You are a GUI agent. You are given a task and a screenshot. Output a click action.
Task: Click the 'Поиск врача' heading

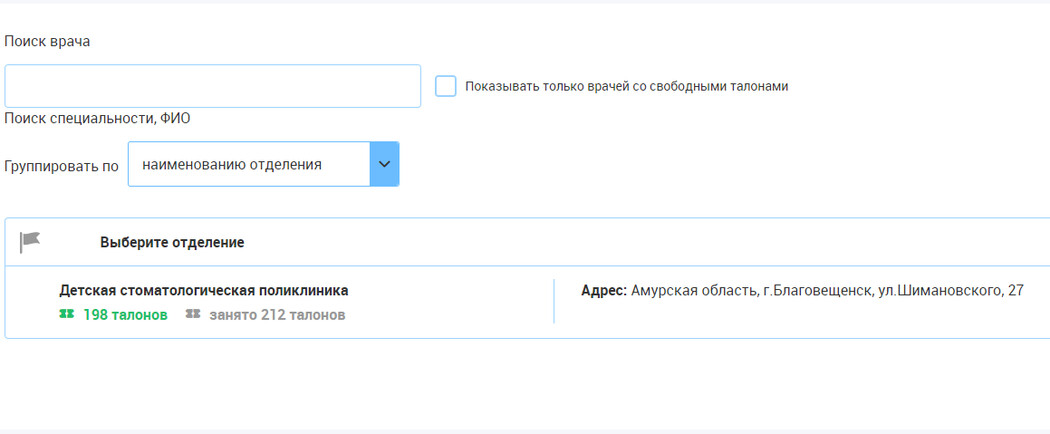tap(48, 42)
